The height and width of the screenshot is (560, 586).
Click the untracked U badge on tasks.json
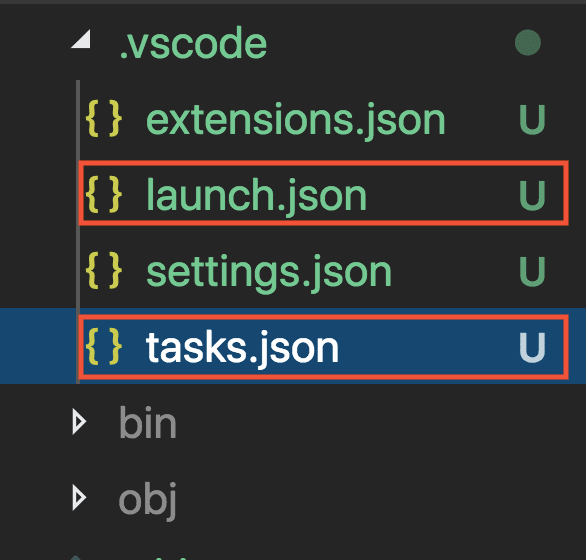pos(532,347)
